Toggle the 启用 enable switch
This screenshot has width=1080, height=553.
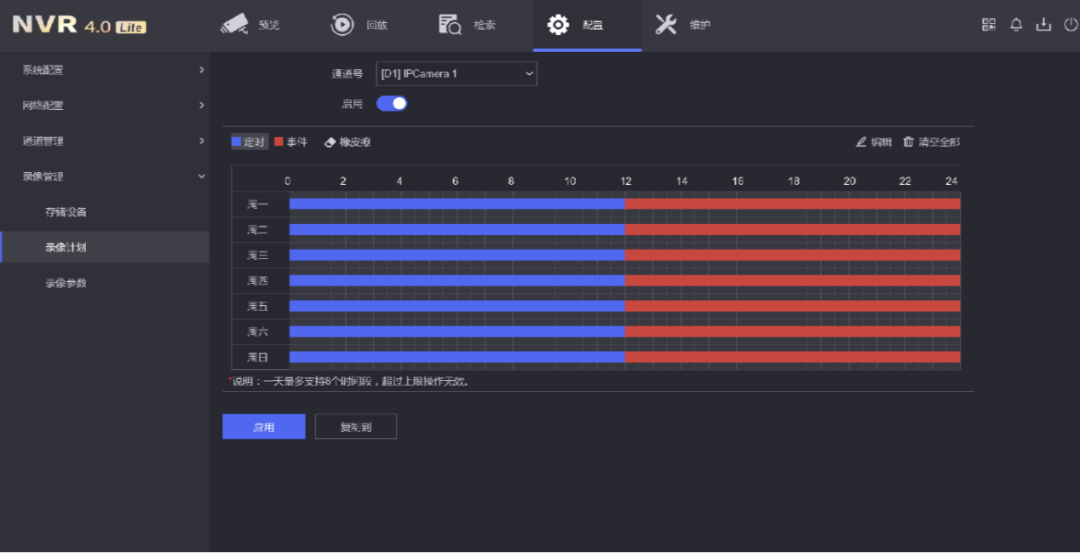coord(391,103)
